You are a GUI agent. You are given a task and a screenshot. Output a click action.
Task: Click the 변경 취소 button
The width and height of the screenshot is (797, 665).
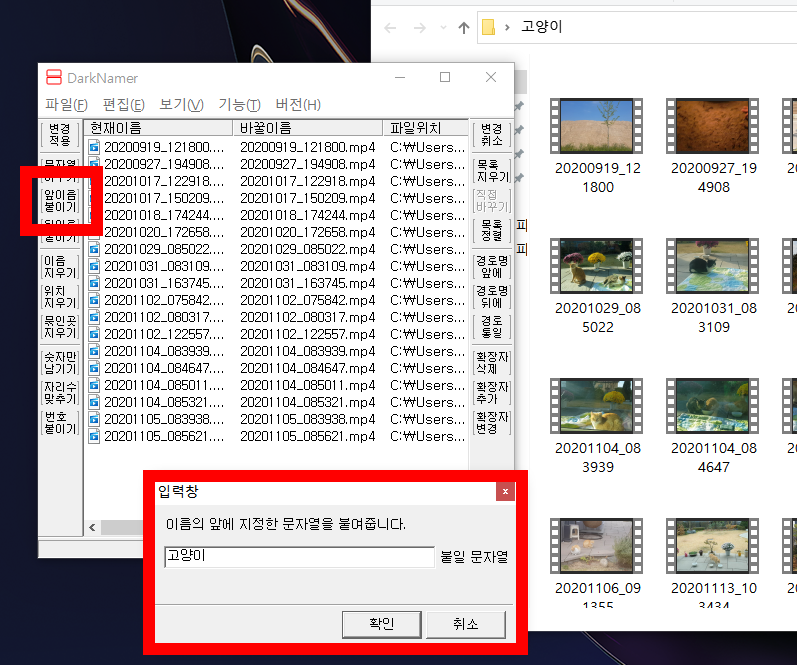point(492,134)
